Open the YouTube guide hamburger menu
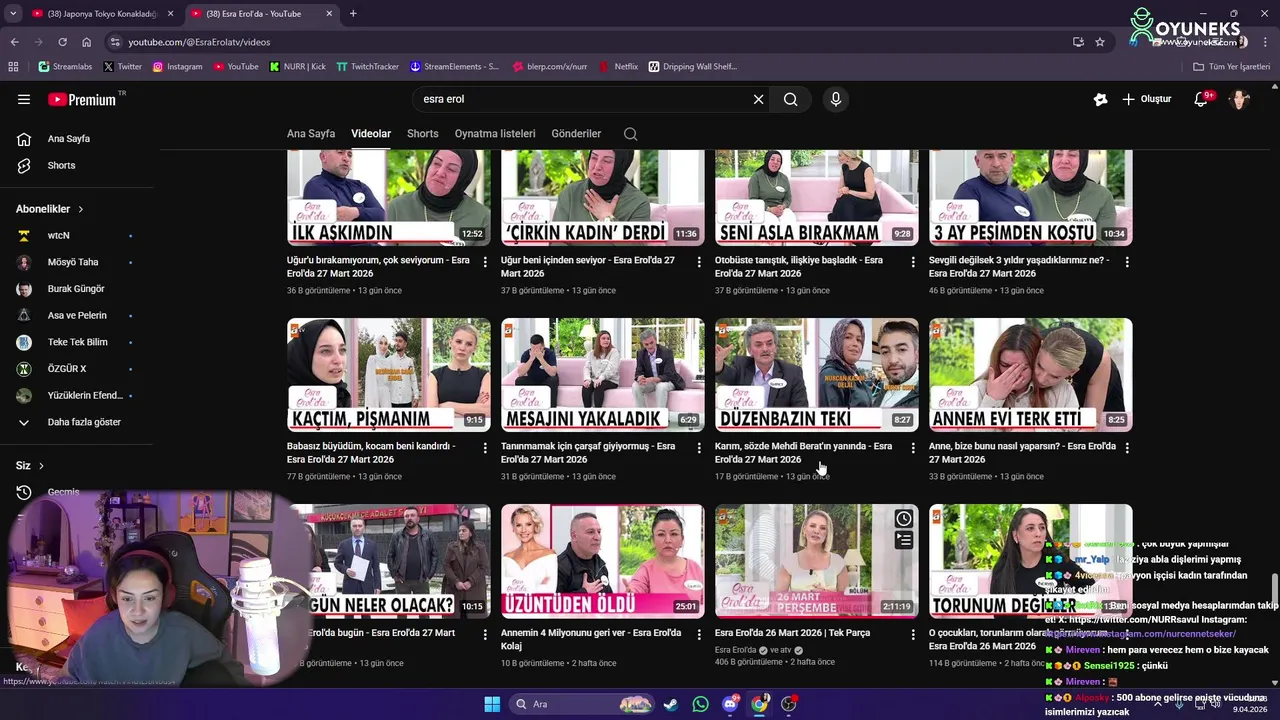 pyautogui.click(x=24, y=99)
